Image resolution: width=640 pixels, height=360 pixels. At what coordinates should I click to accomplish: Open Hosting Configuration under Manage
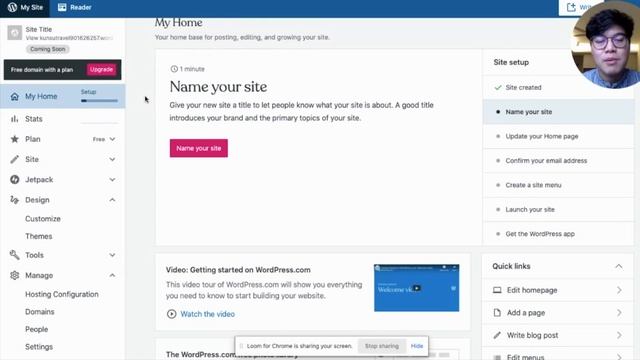tap(62, 294)
